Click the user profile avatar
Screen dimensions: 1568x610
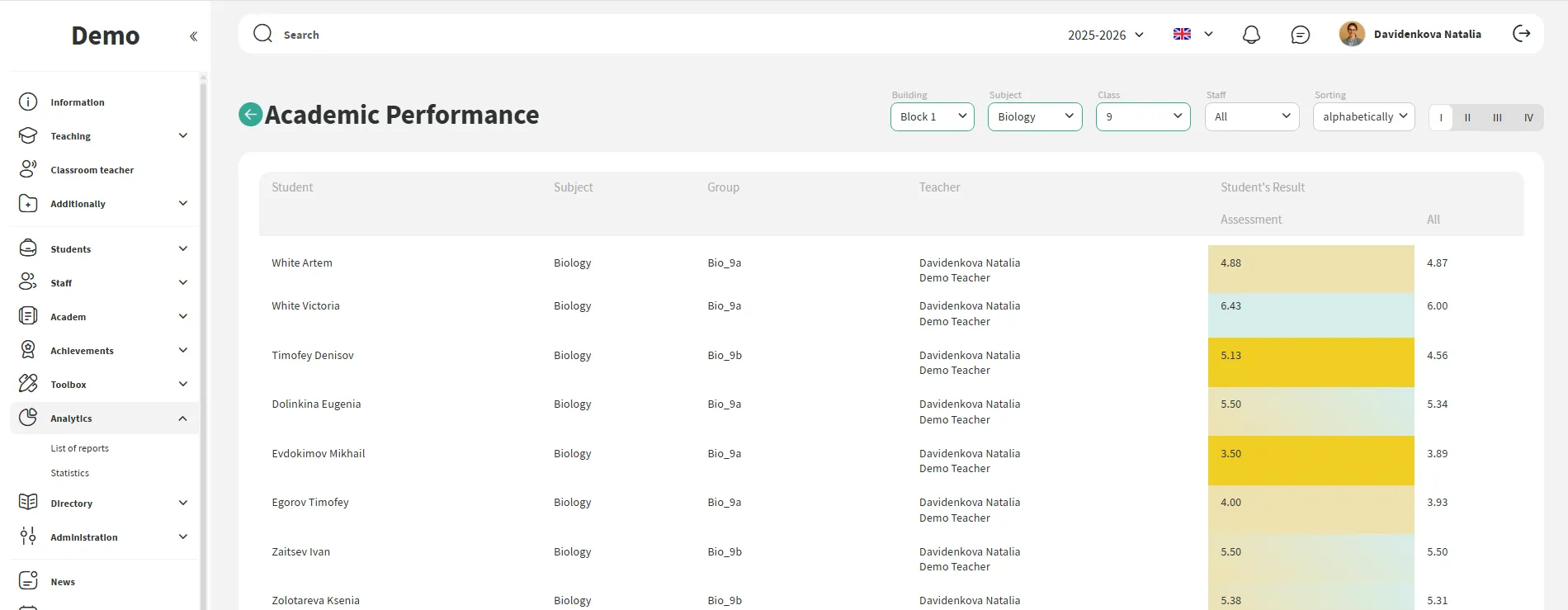1351,34
